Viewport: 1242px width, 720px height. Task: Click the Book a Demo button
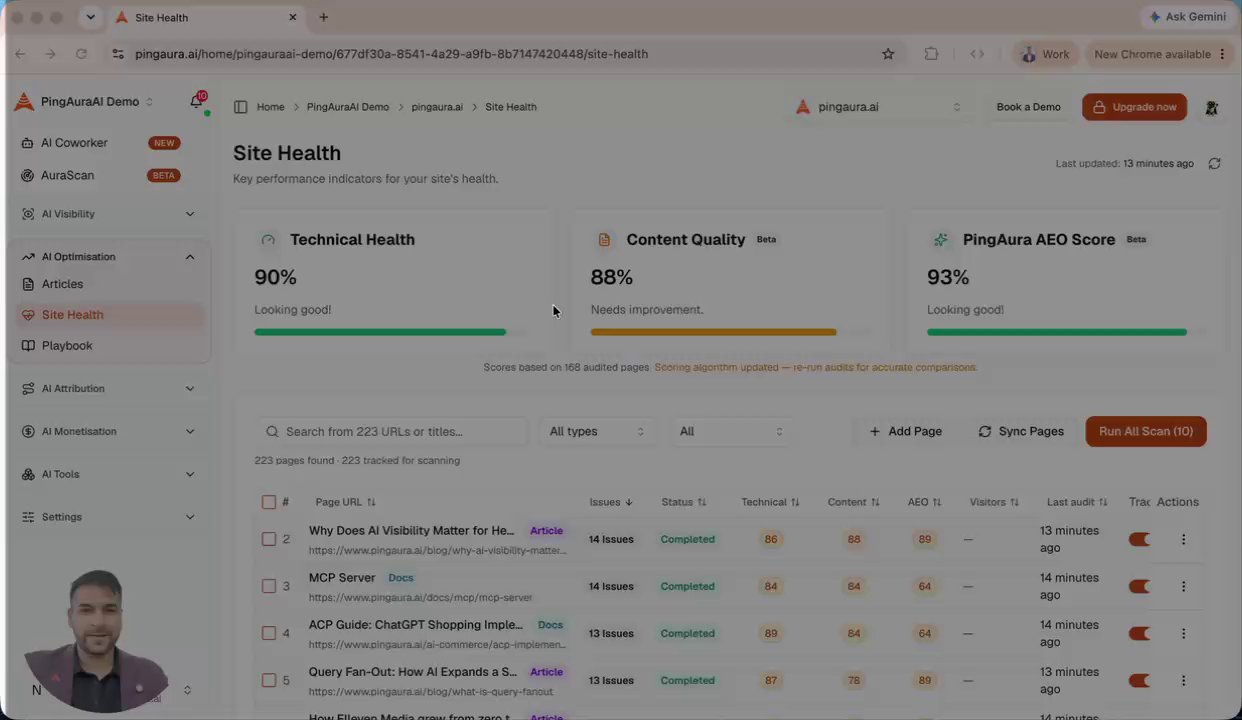[x=1028, y=107]
